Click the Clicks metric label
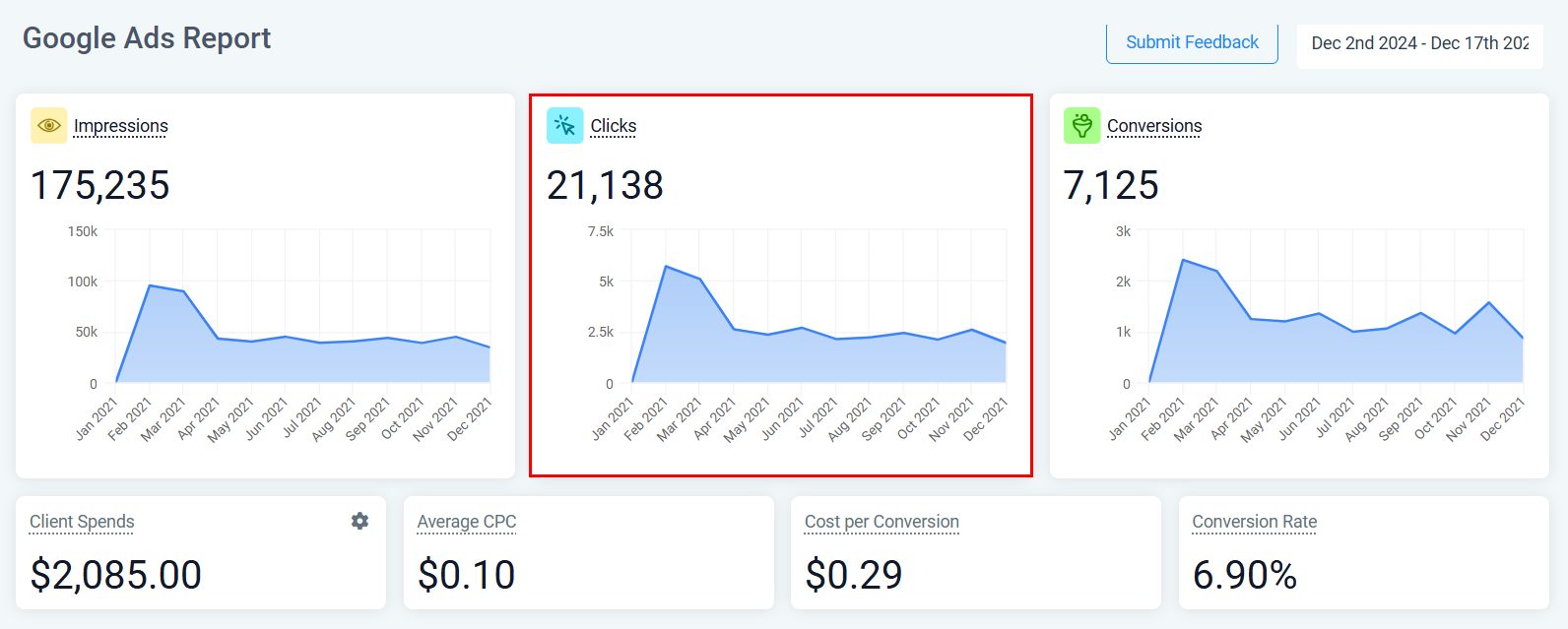 [x=613, y=126]
